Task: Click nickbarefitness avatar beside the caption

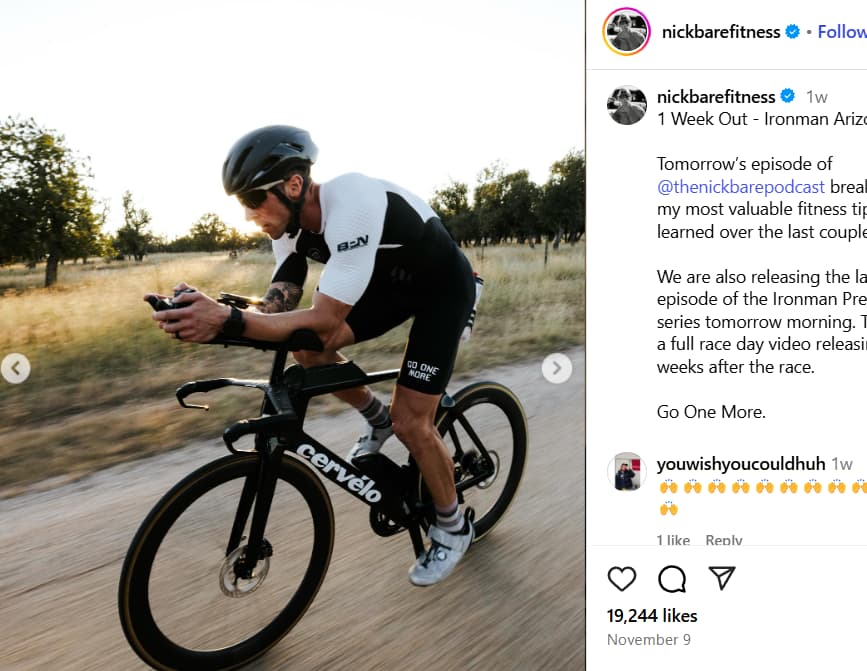Action: [627, 105]
